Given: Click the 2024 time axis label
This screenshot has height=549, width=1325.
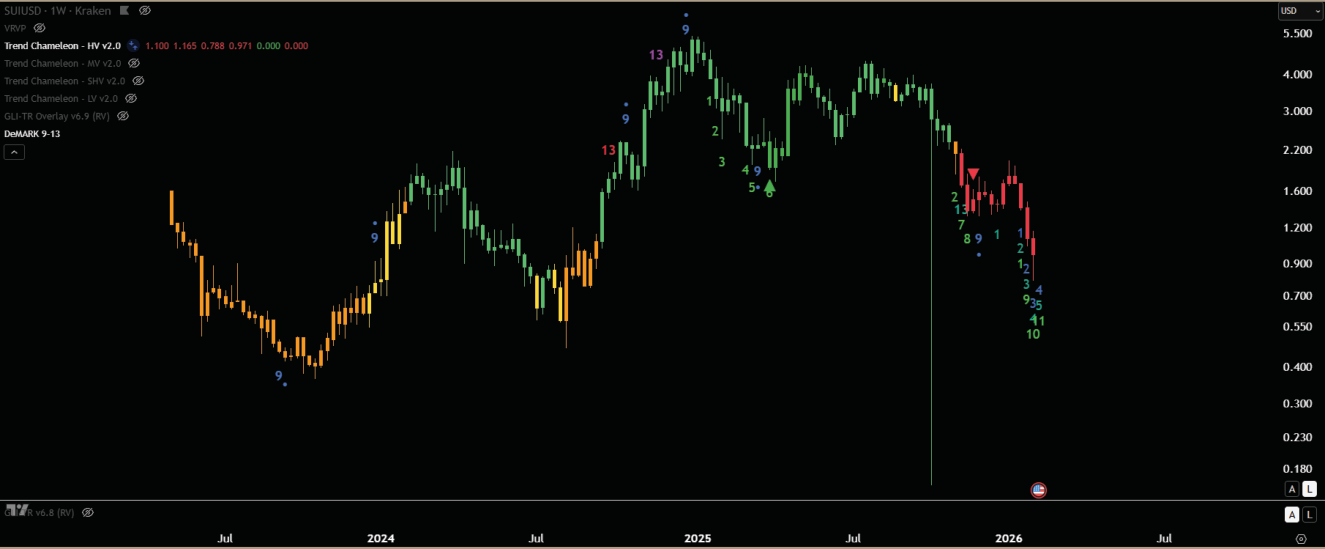Looking at the screenshot, I should click(380, 538).
